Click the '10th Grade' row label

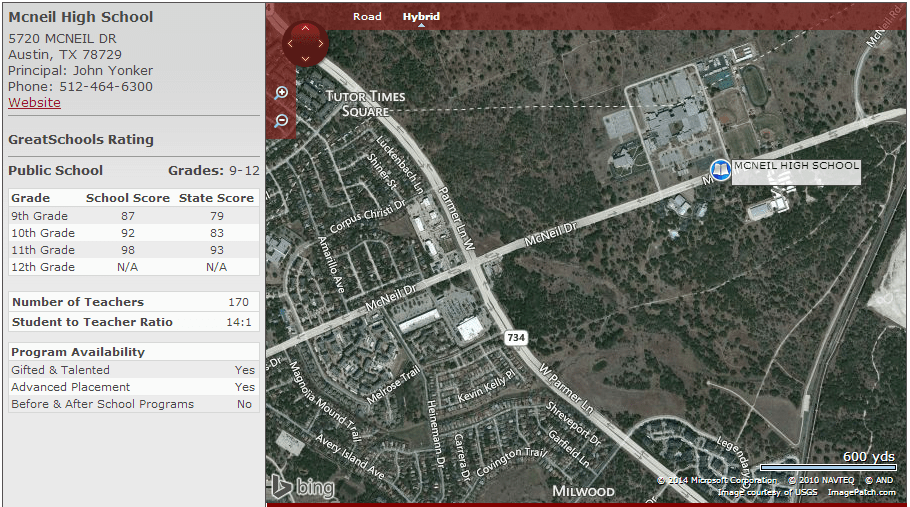point(43,233)
